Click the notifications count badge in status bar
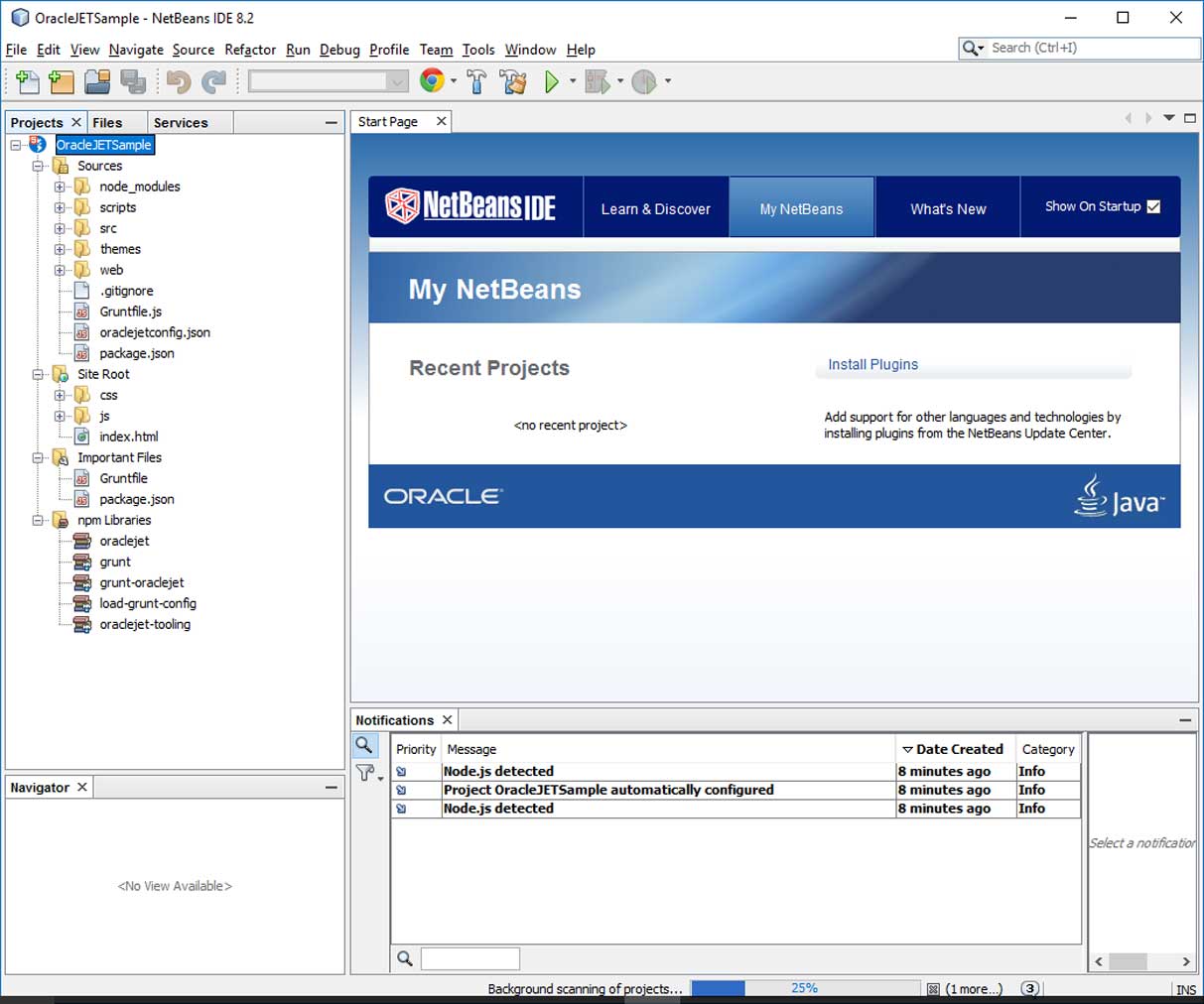This screenshot has height=1004, width=1204. (1030, 988)
